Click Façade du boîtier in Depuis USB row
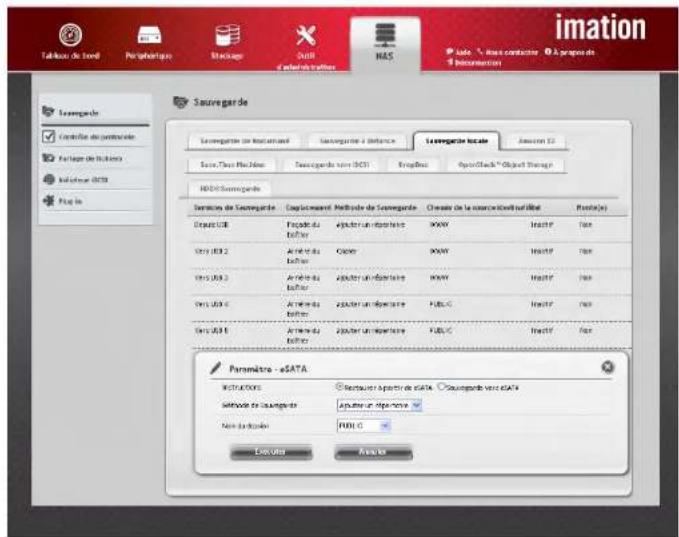Image resolution: width=679 pixels, height=537 pixels. click(303, 230)
